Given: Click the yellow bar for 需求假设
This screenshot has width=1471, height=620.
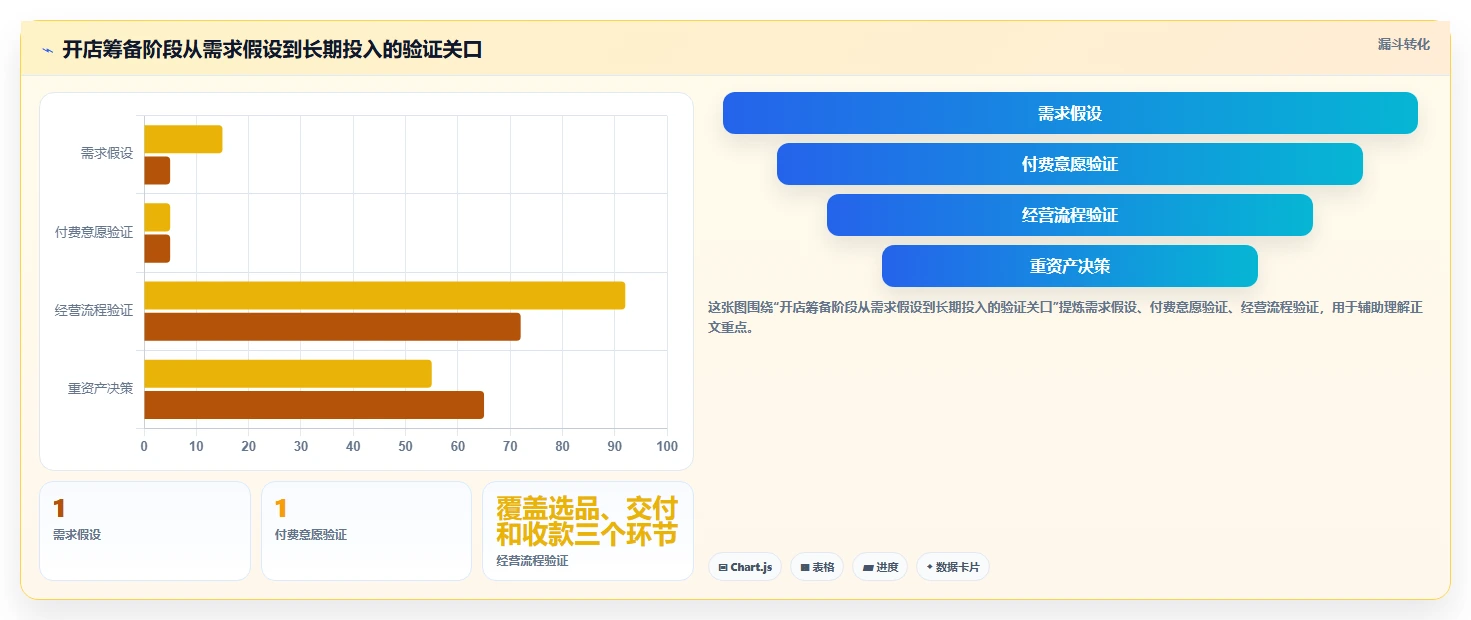Looking at the screenshot, I should coord(183,139).
